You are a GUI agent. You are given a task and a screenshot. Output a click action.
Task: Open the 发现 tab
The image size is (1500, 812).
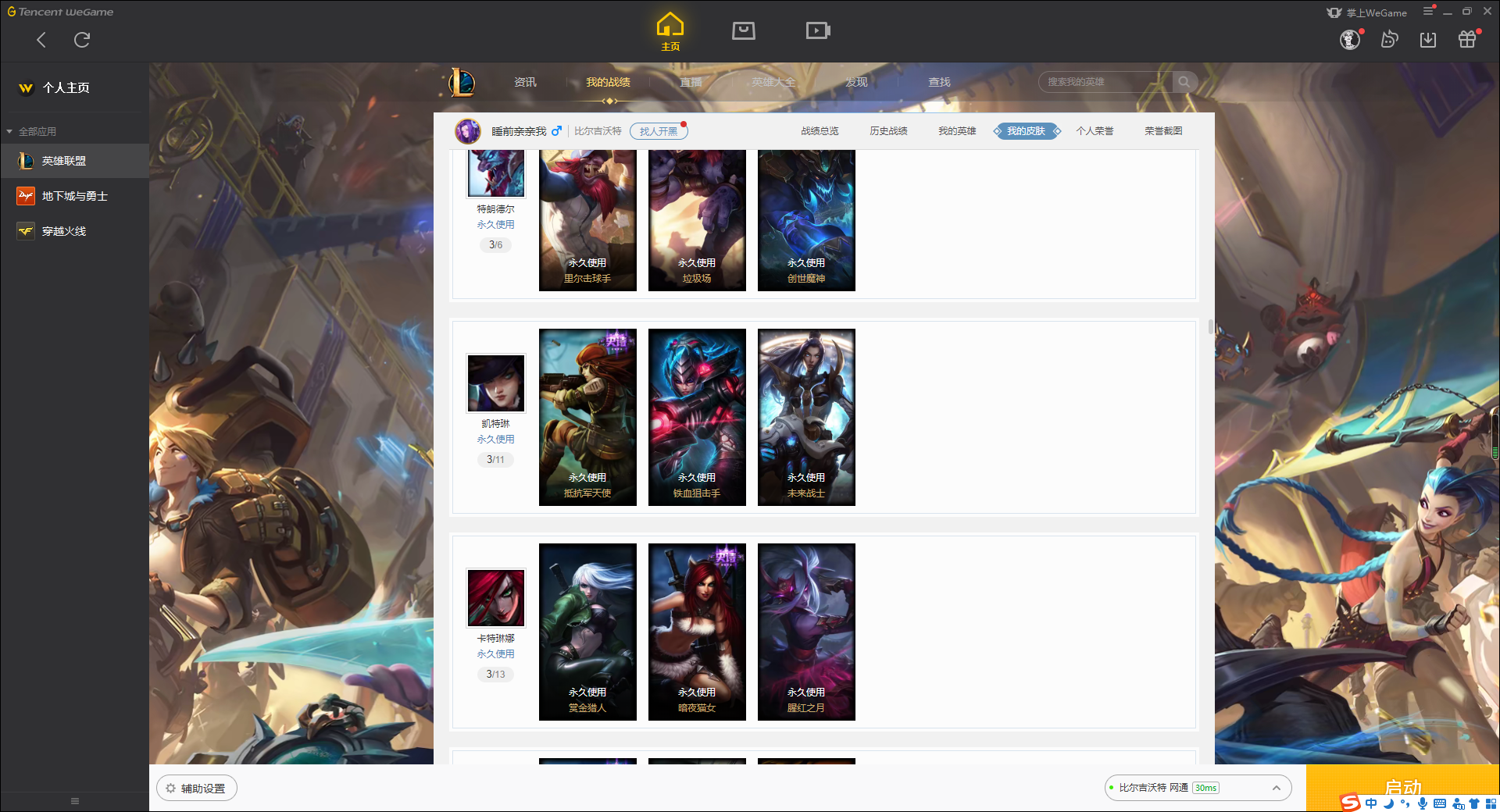[856, 82]
